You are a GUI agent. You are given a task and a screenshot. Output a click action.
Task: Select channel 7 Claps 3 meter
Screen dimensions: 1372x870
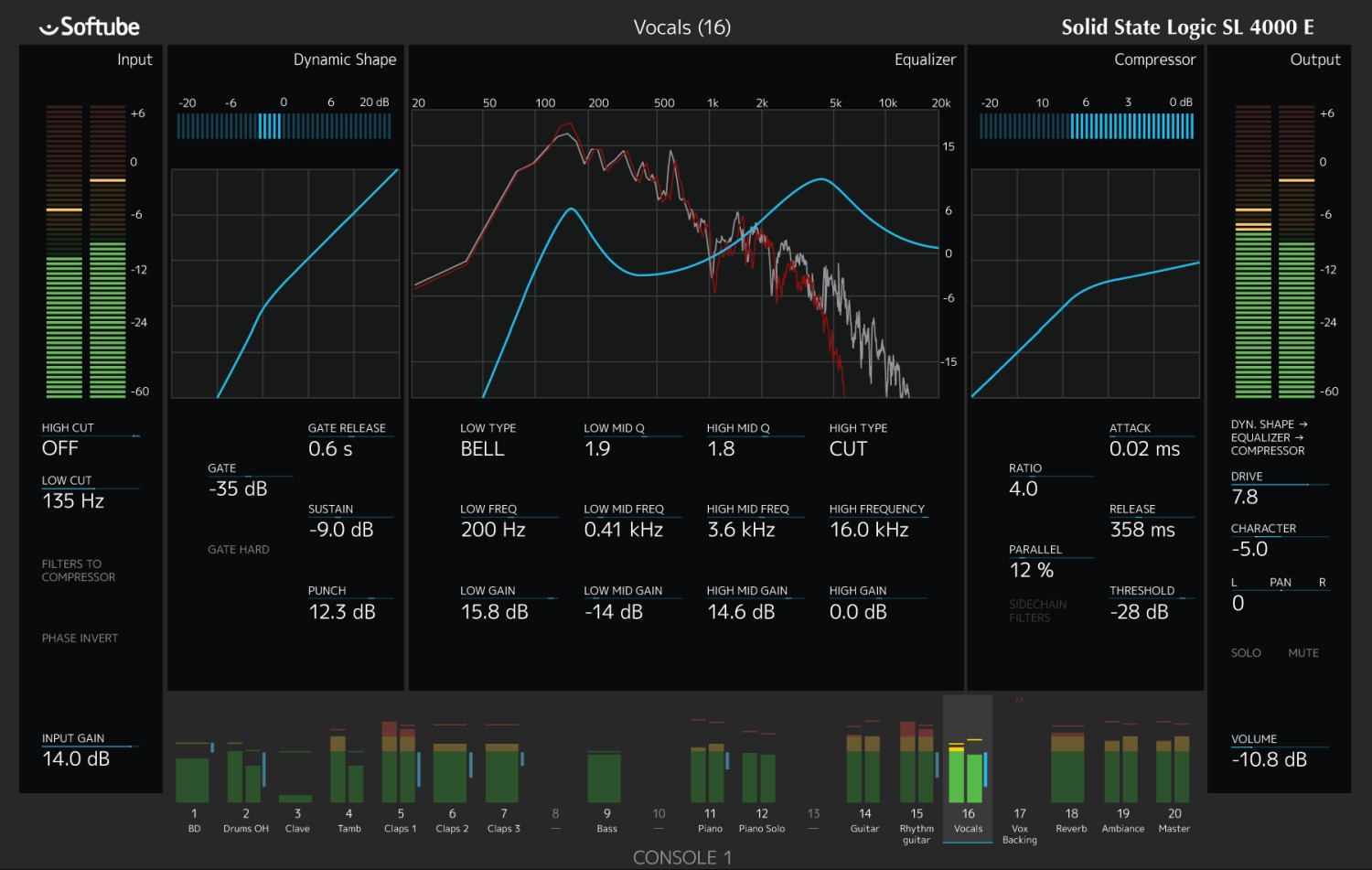[503, 764]
